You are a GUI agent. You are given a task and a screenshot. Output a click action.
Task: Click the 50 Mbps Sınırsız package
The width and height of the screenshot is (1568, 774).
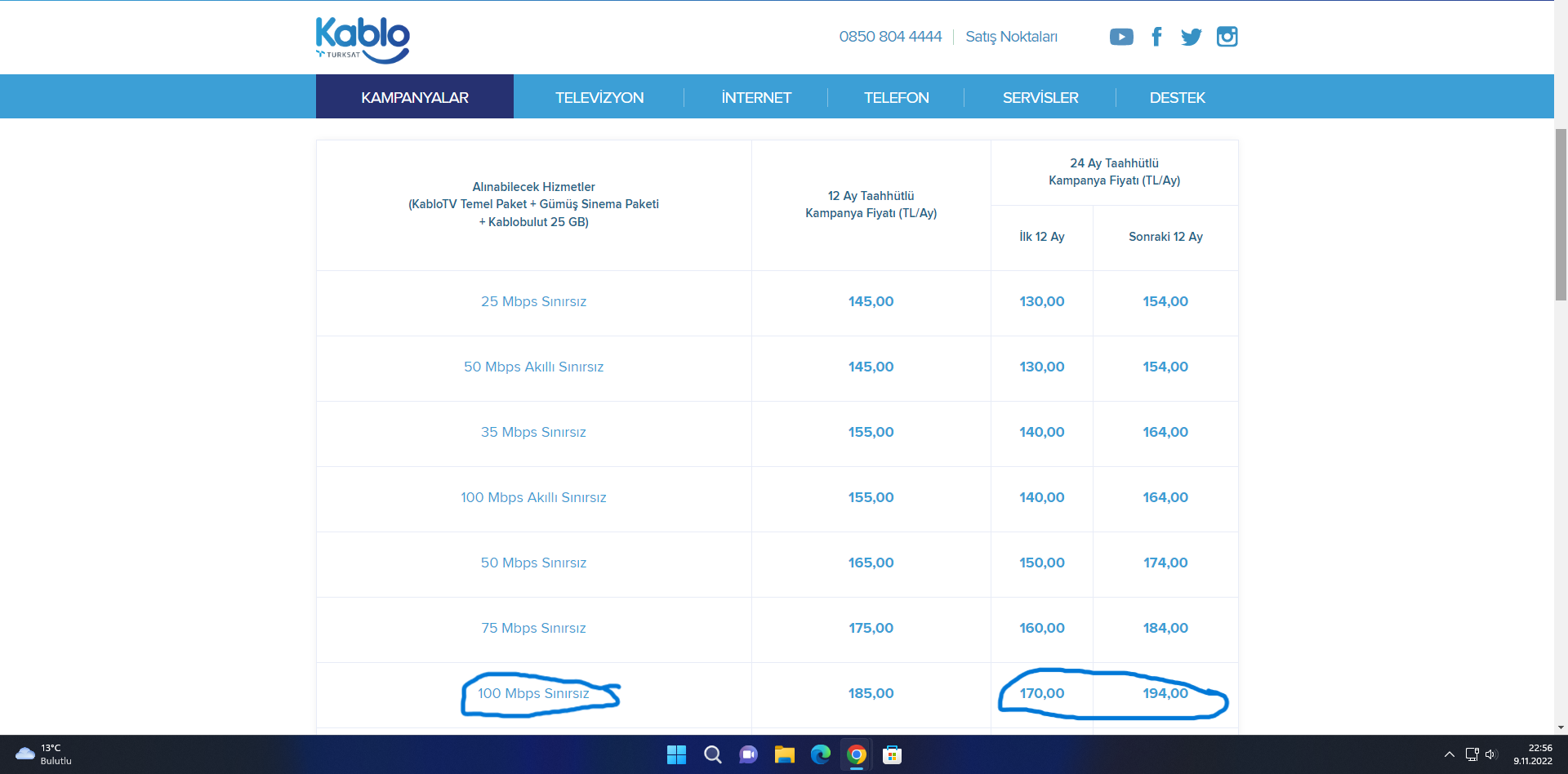point(533,563)
